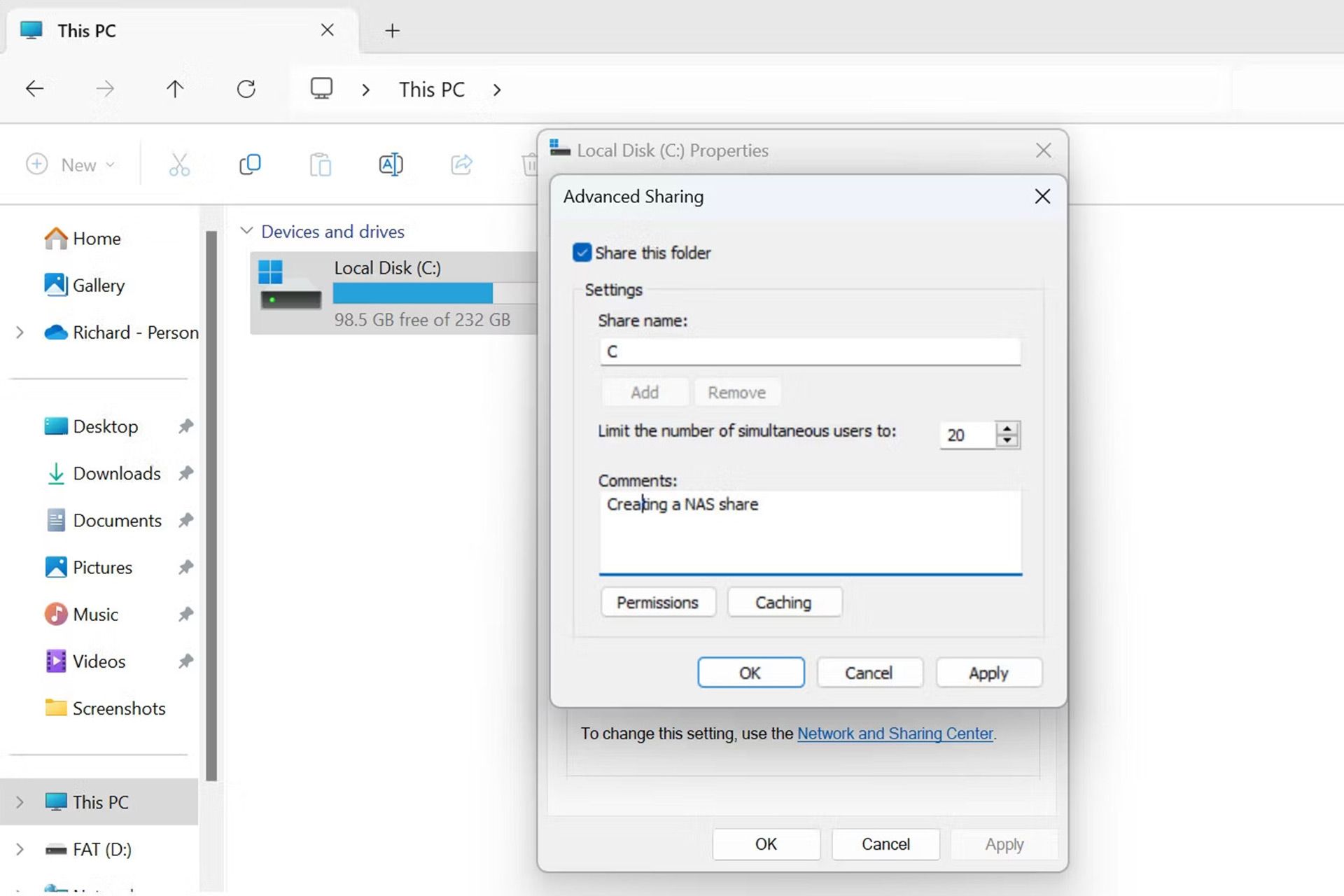Collapse the Devices and drives group
Image resolution: width=1344 pixels, height=896 pixels.
(246, 231)
